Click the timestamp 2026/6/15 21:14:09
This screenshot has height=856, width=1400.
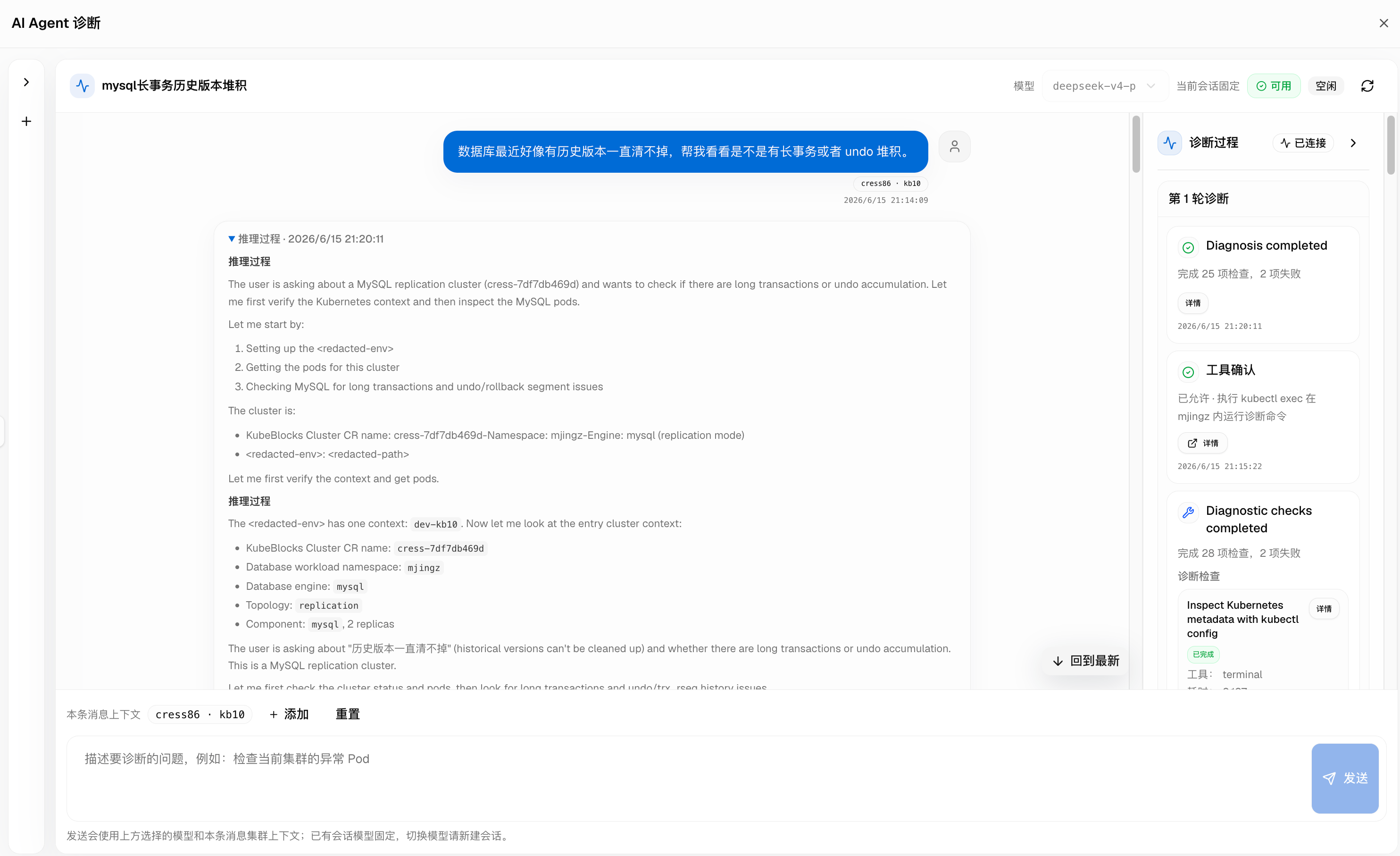pos(885,201)
